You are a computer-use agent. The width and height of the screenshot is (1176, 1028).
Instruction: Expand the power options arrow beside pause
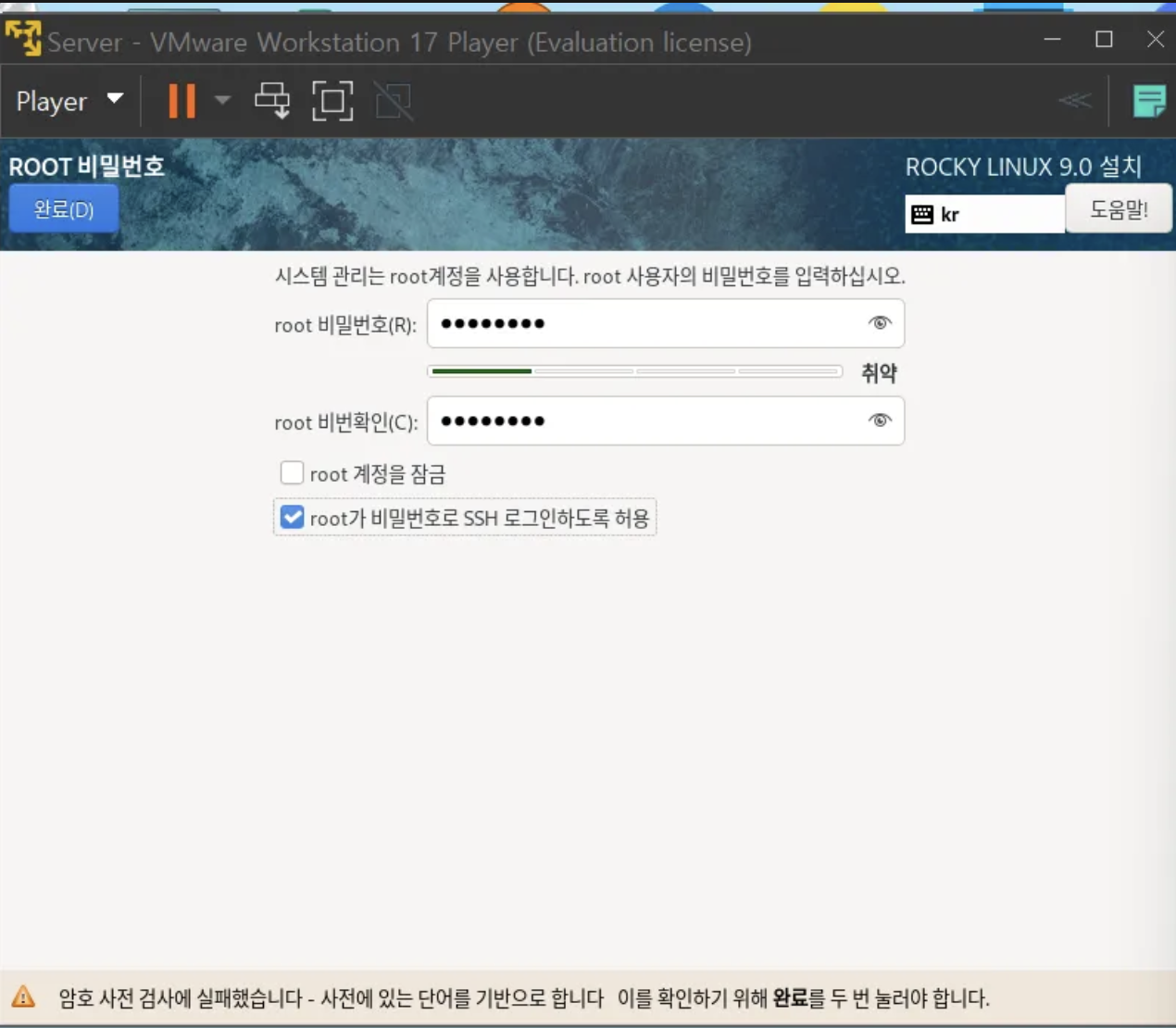tap(222, 100)
